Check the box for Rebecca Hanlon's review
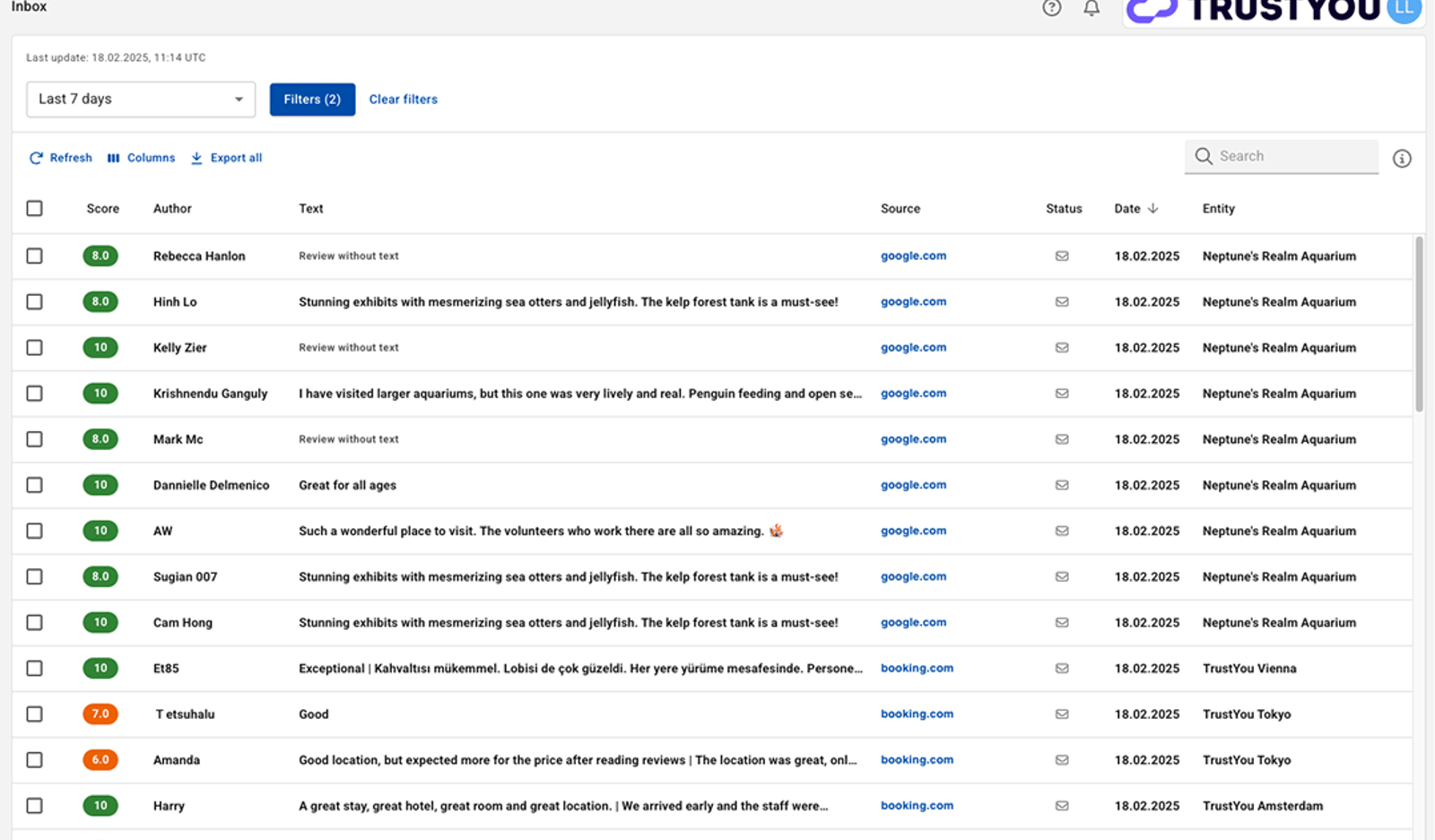1435x840 pixels. pyautogui.click(x=34, y=255)
